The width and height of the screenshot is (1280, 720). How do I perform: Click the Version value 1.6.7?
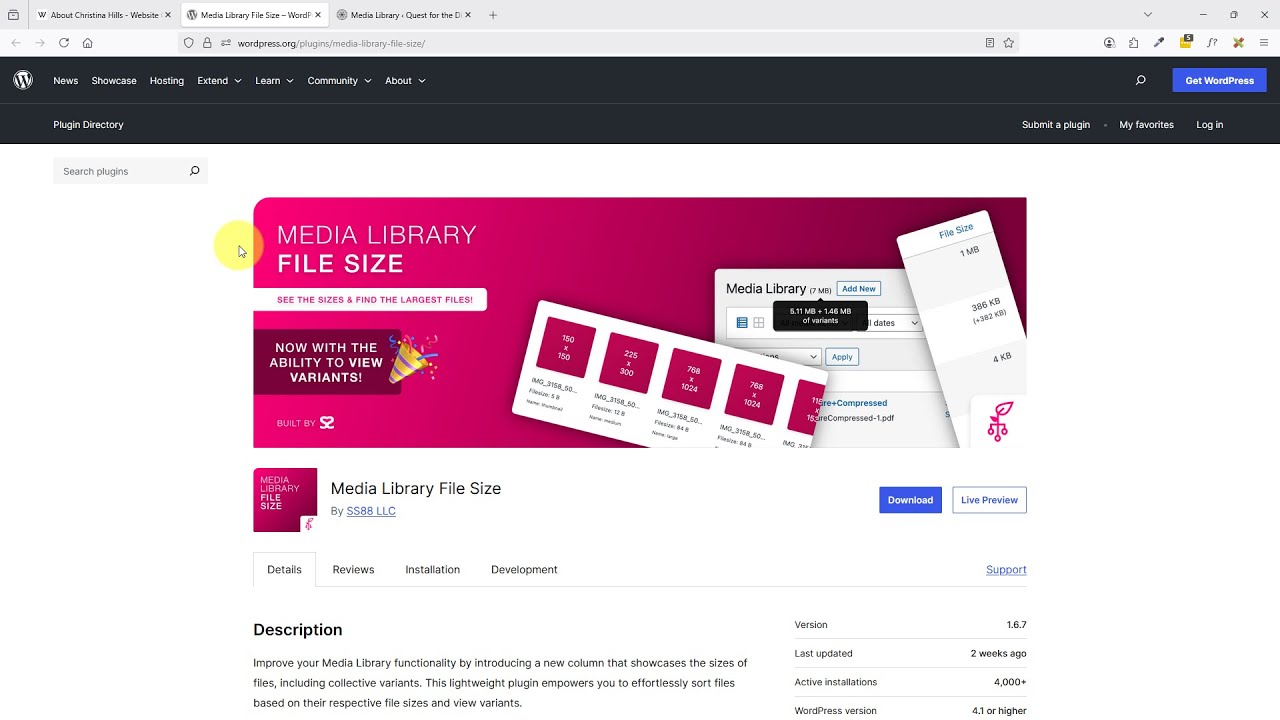(1016, 625)
